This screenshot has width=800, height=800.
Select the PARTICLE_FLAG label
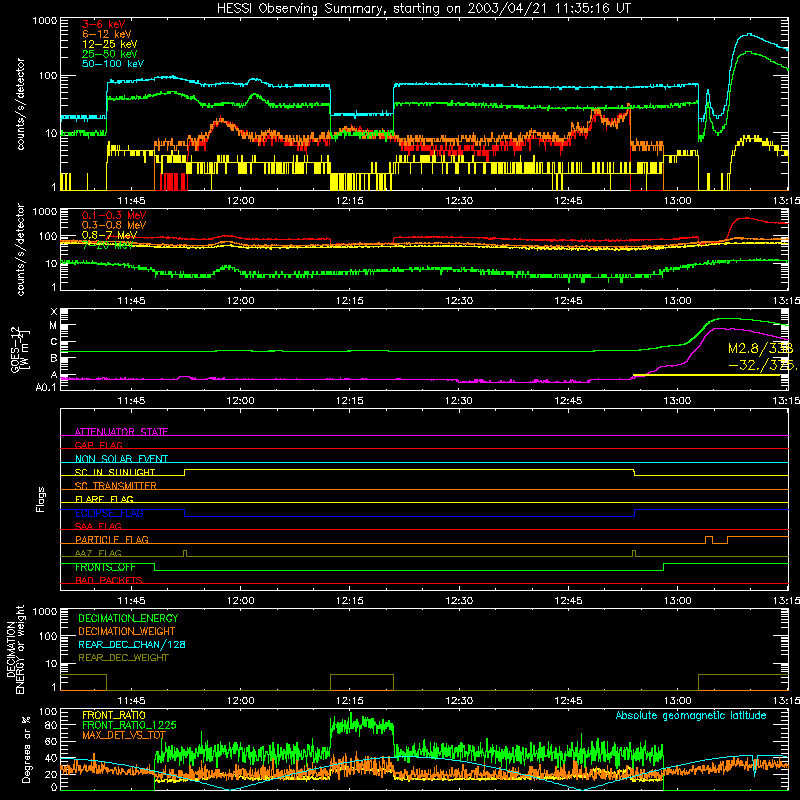[x=112, y=540]
